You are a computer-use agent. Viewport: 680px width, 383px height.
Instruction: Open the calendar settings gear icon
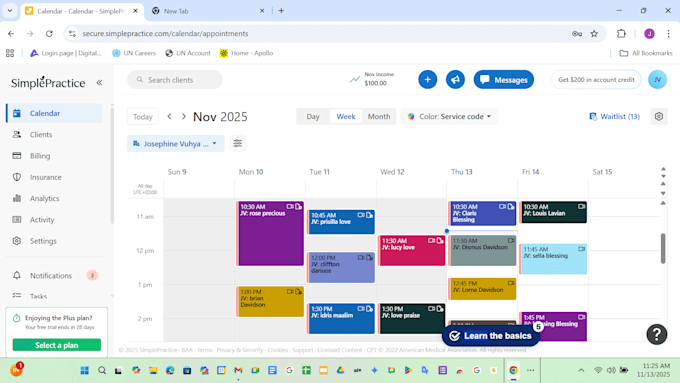tap(659, 116)
